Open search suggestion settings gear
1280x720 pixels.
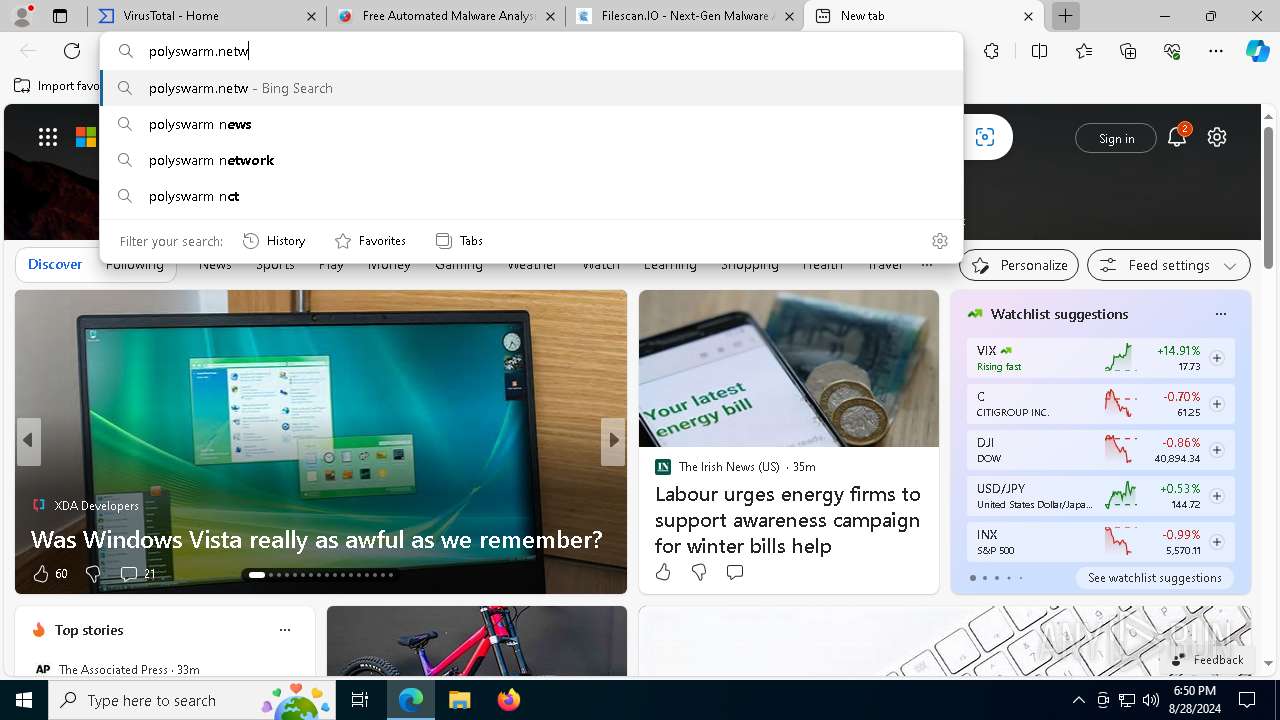940,241
